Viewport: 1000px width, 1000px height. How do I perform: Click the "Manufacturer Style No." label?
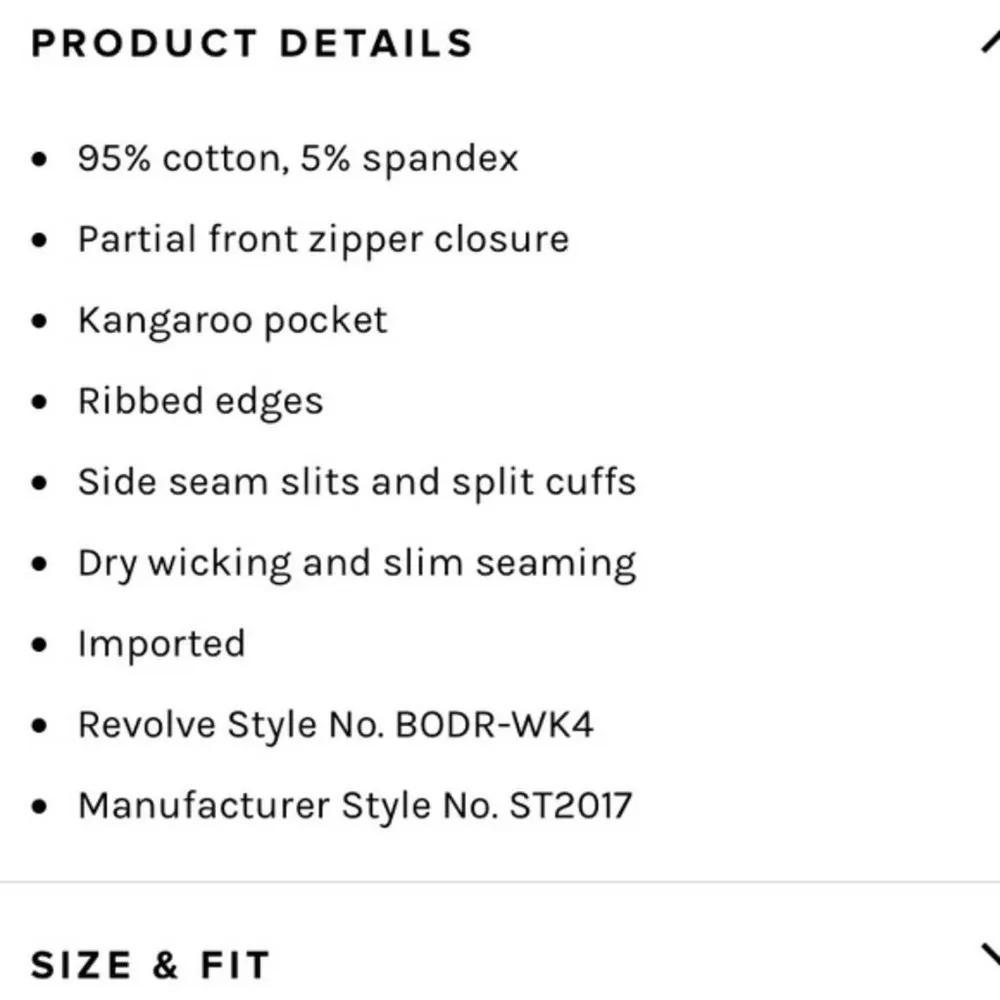pyautogui.click(x=287, y=805)
